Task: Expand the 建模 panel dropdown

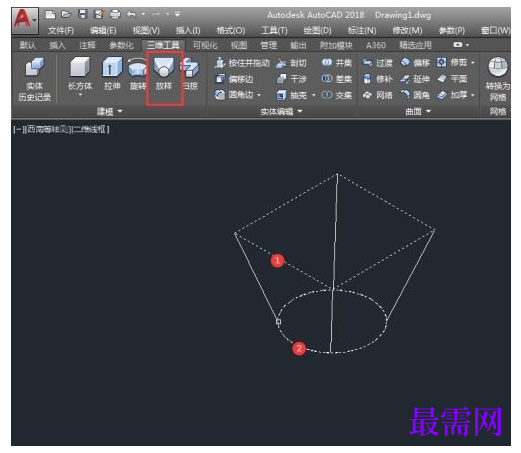Action: [x=120, y=111]
